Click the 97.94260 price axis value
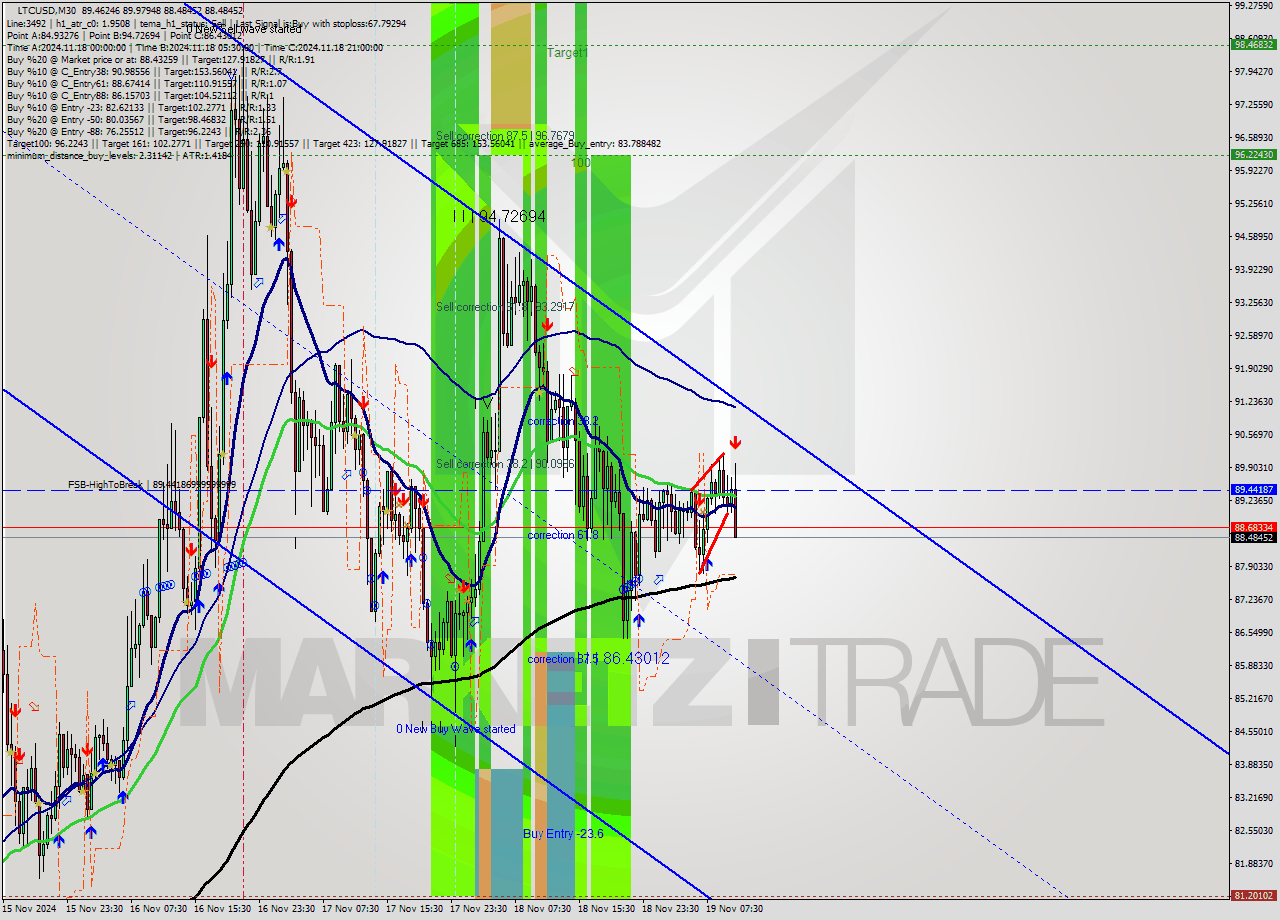The width and height of the screenshot is (1280, 920). tap(1254, 72)
